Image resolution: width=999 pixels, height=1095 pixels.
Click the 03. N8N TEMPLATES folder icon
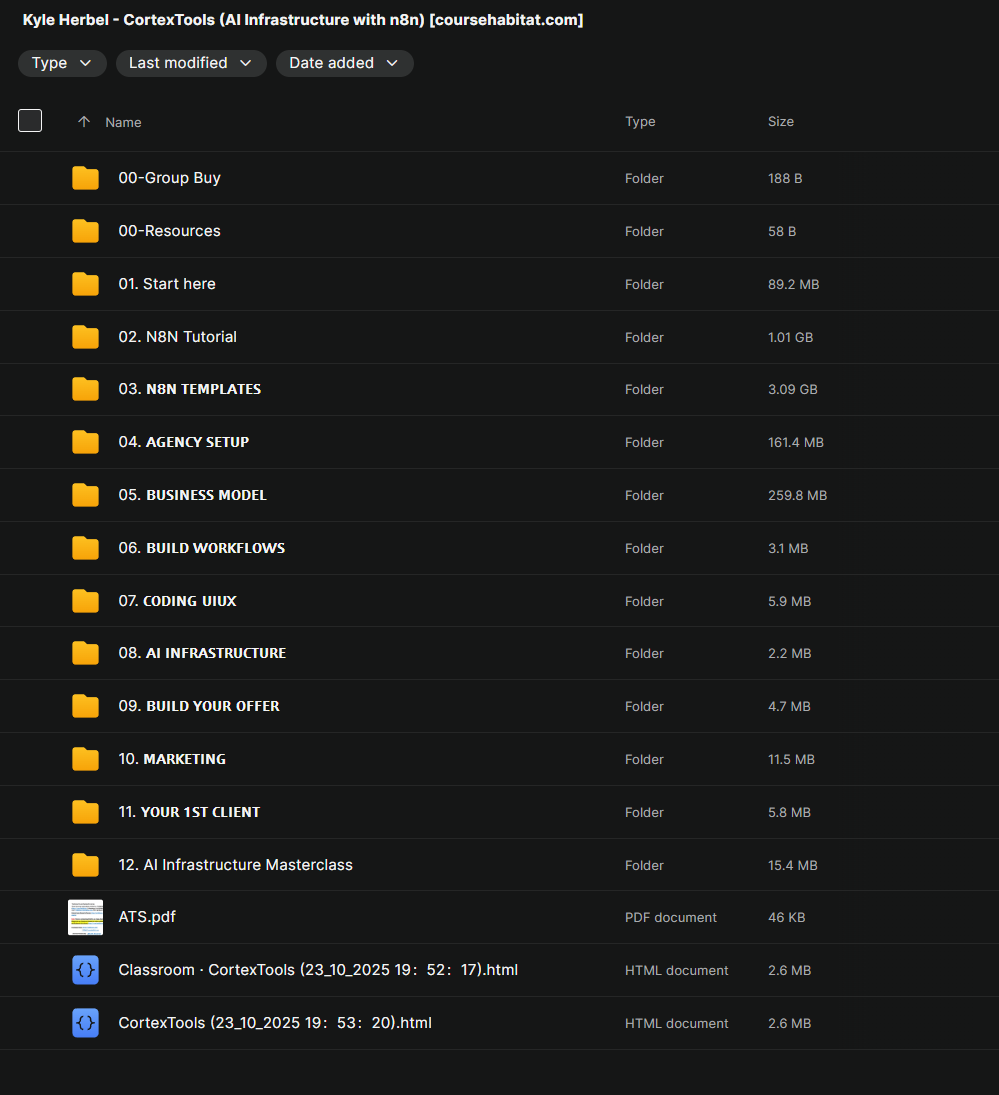85,389
